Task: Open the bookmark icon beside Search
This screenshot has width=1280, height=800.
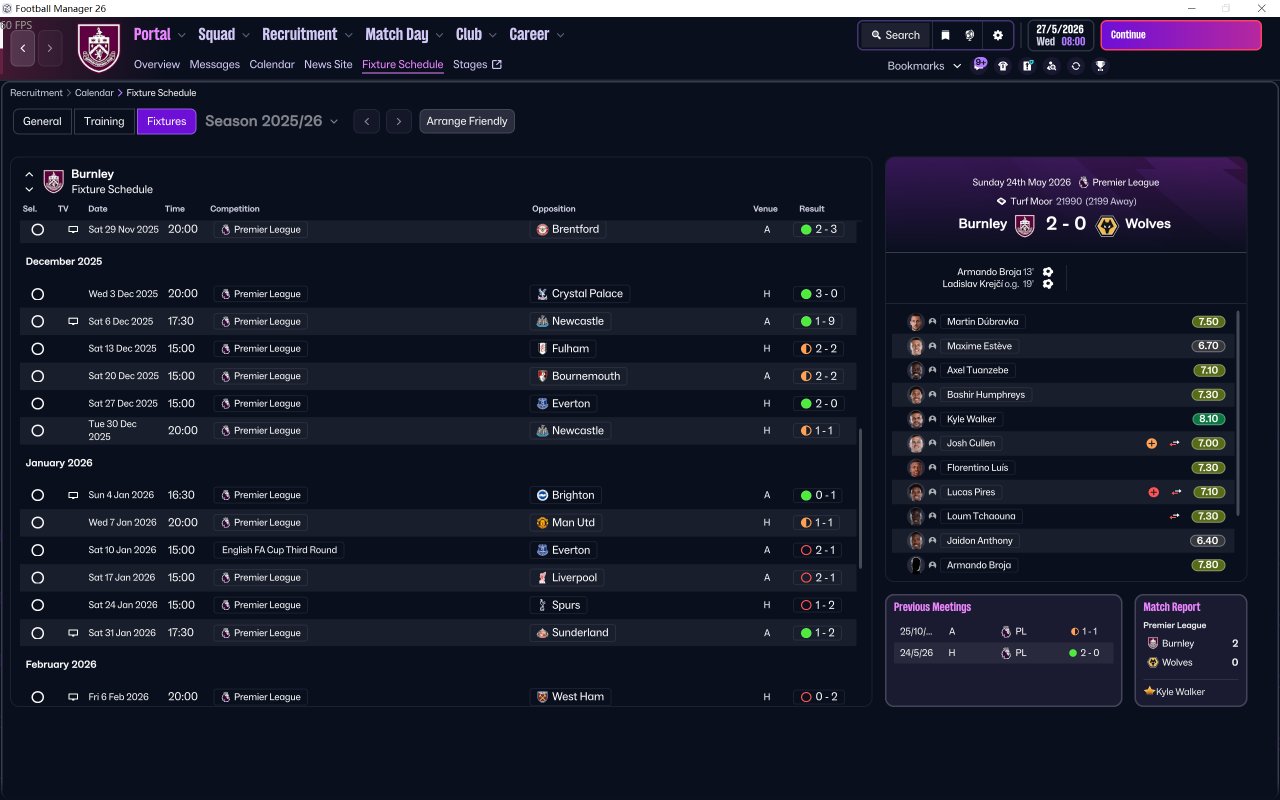Action: click(945, 35)
